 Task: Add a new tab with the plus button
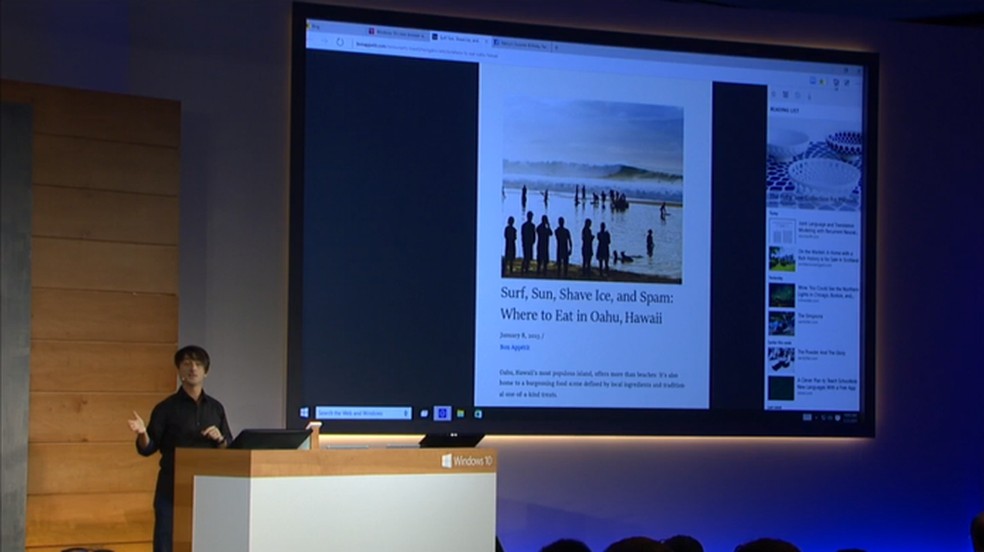point(556,47)
